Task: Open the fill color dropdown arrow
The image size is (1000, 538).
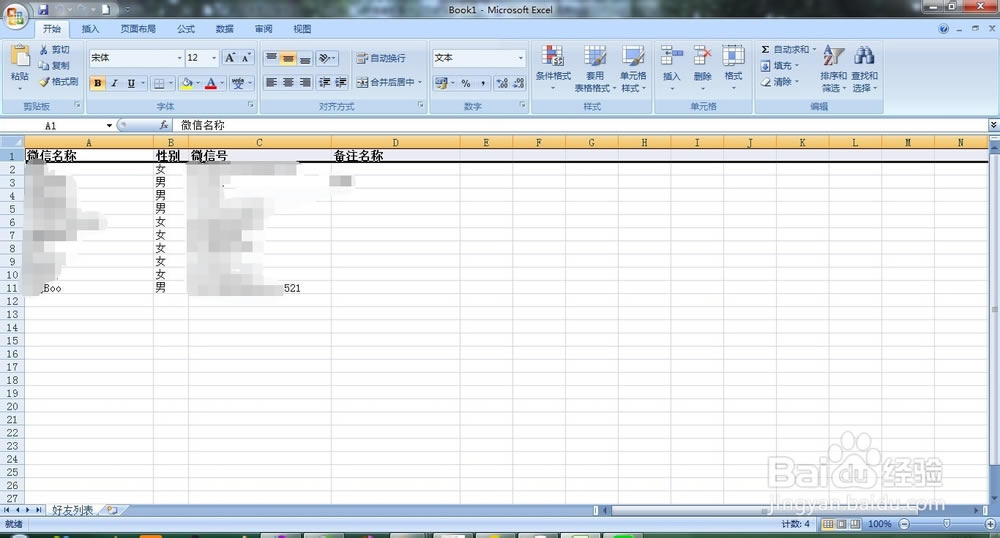Action: (198, 83)
